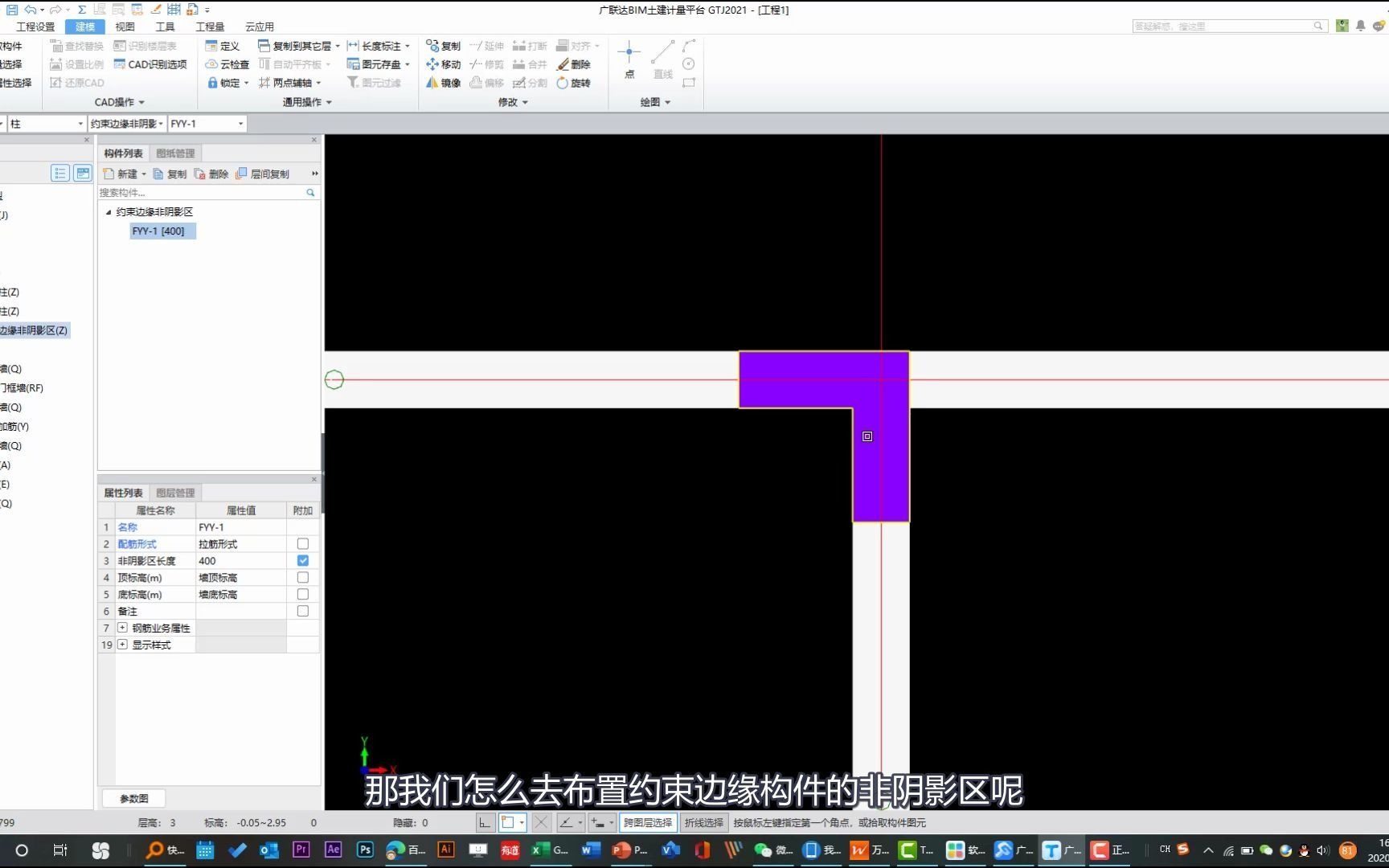Toggle 折线选择 in the status bar
Image resolution: width=1389 pixels, height=868 pixels.
tap(704, 822)
